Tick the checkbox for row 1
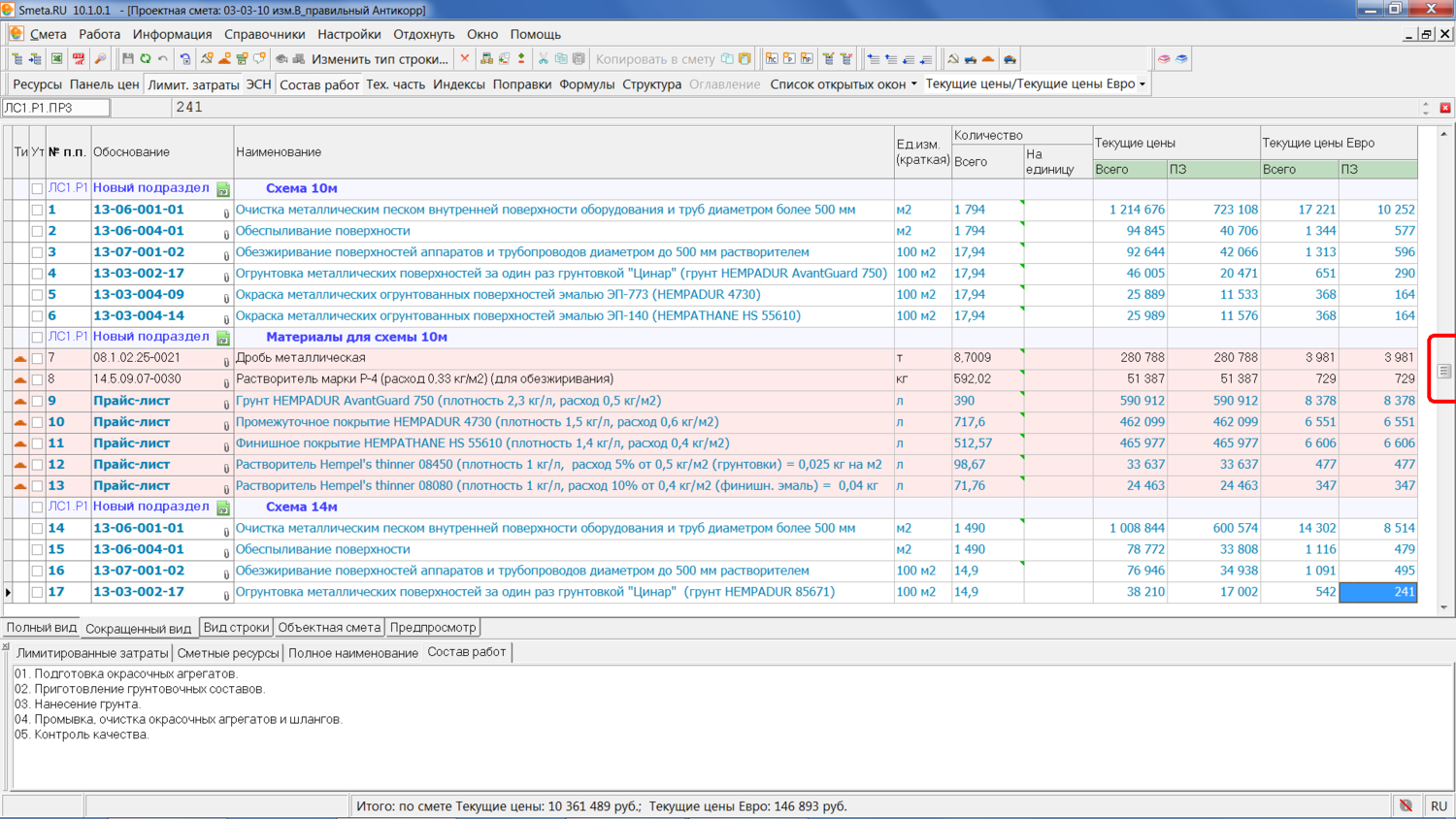1456x819 pixels. (37, 210)
